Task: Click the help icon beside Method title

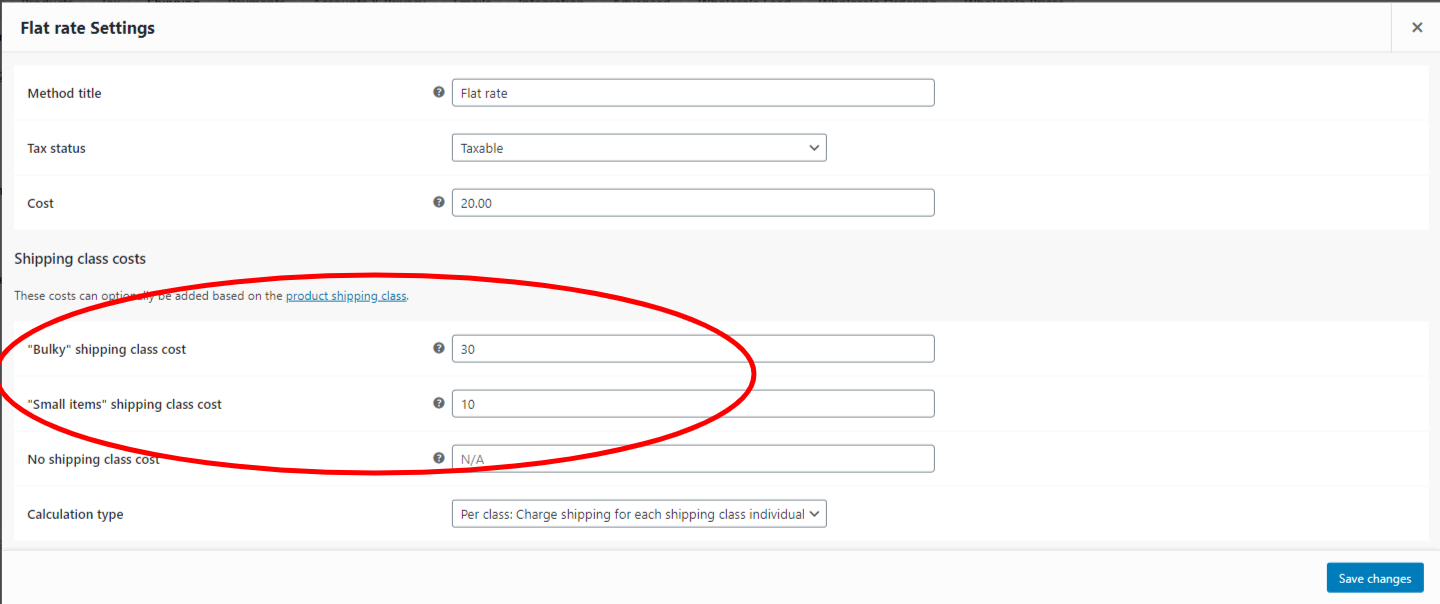Action: point(438,92)
